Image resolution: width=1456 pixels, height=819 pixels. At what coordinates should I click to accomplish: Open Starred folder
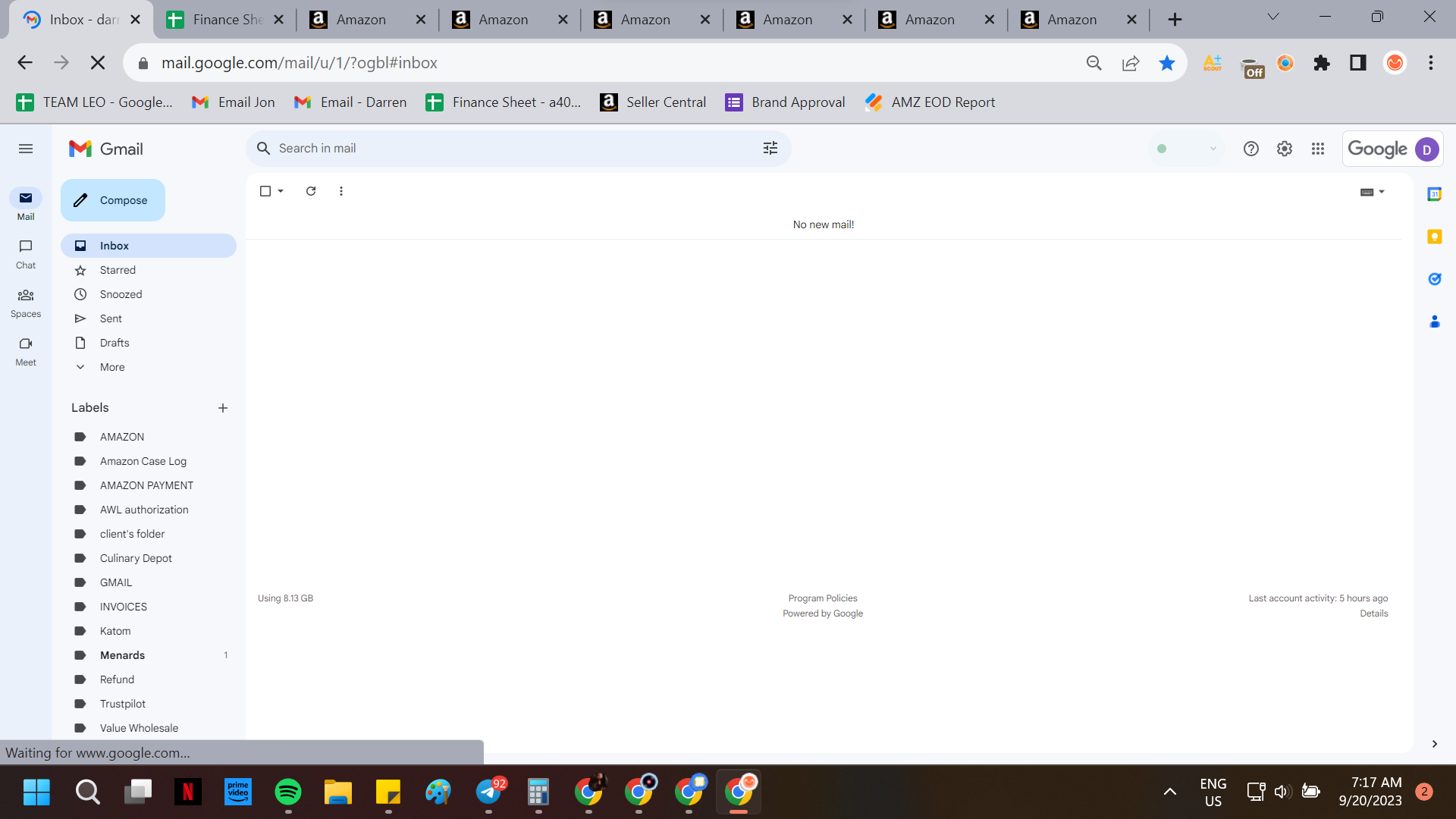click(x=149, y=270)
